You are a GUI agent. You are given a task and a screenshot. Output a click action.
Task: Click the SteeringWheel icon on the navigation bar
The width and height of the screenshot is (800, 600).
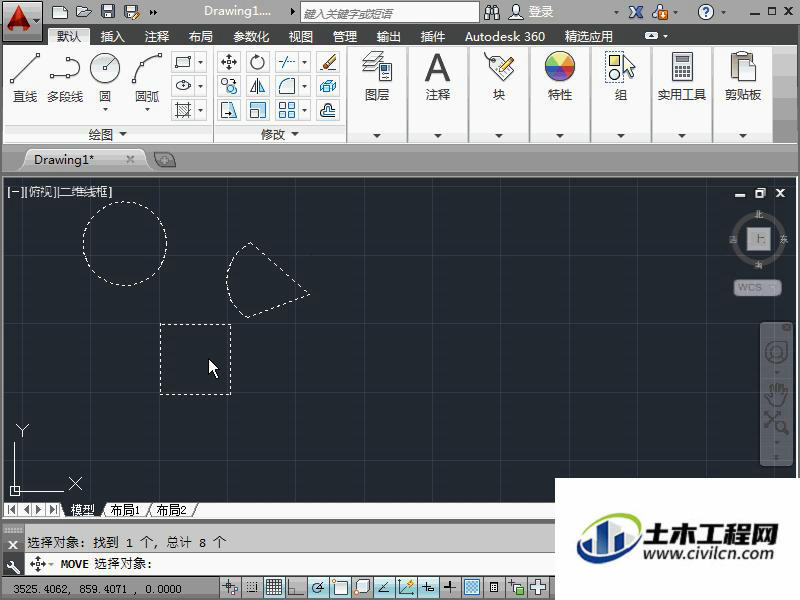click(776, 352)
